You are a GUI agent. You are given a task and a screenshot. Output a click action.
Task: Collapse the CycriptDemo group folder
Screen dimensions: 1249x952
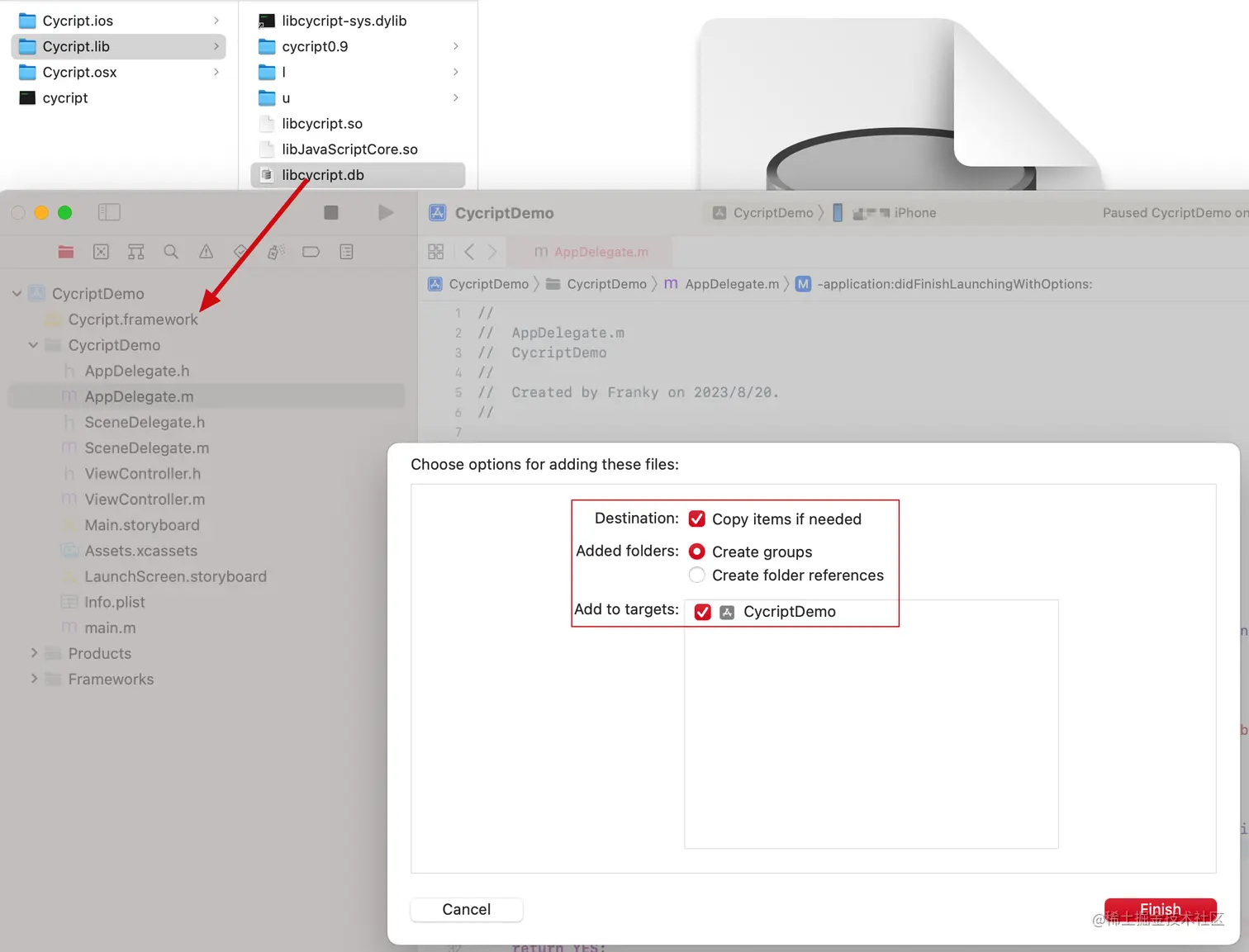point(33,345)
